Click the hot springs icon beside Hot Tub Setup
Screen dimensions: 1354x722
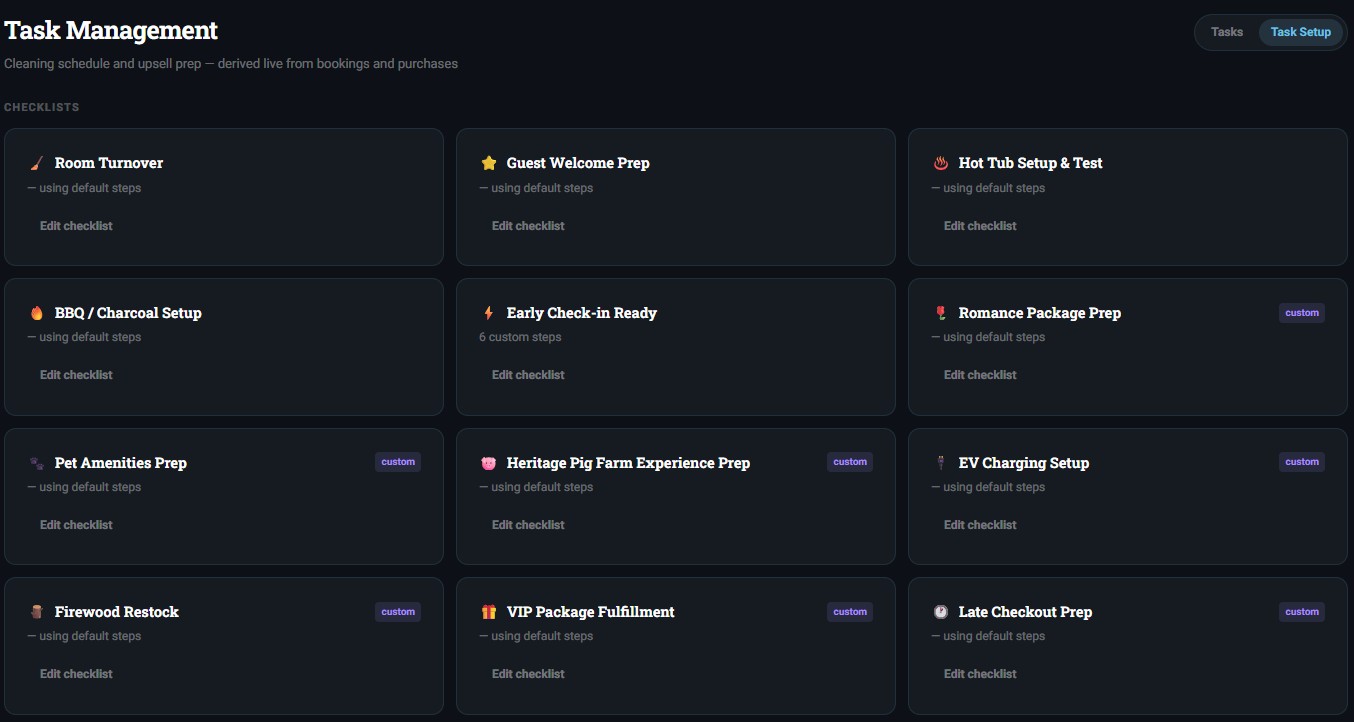(941, 163)
